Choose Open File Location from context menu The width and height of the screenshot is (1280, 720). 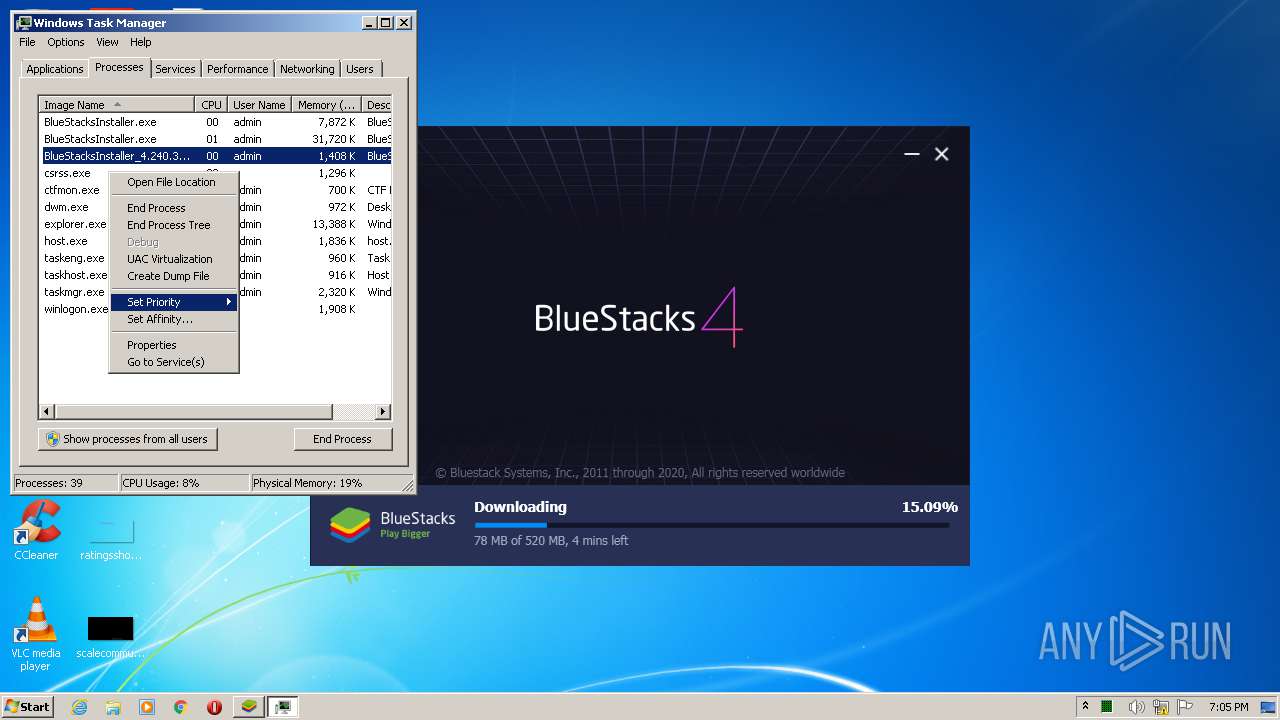(174, 182)
